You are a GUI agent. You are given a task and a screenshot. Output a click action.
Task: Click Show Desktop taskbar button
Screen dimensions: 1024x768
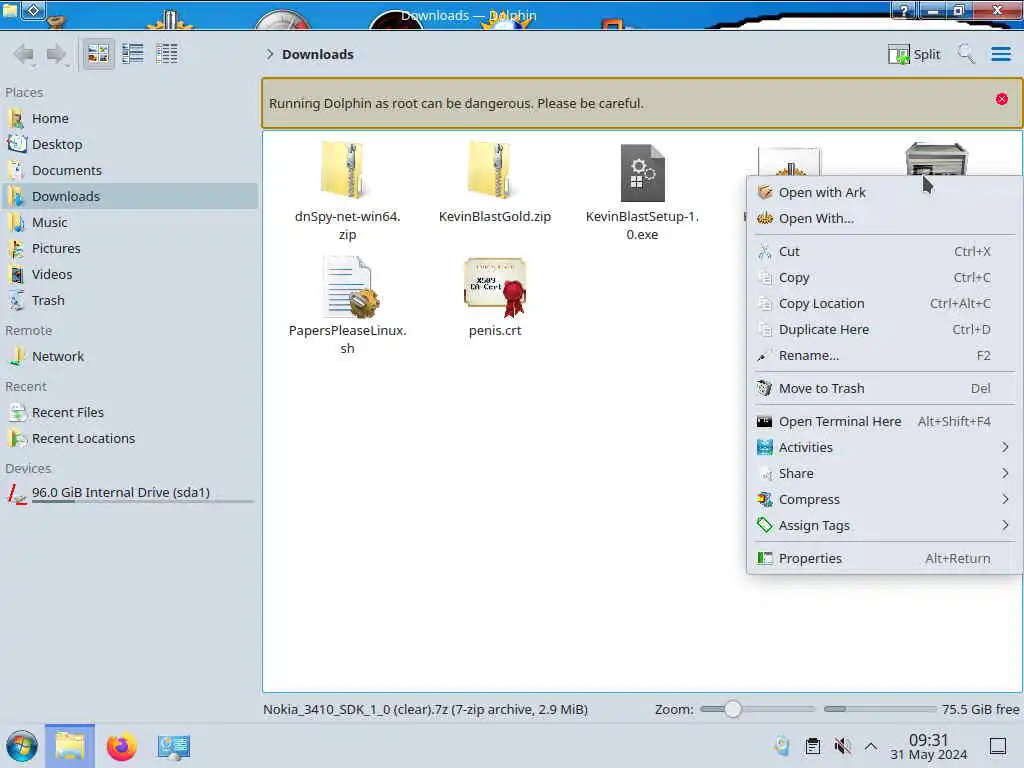998,746
